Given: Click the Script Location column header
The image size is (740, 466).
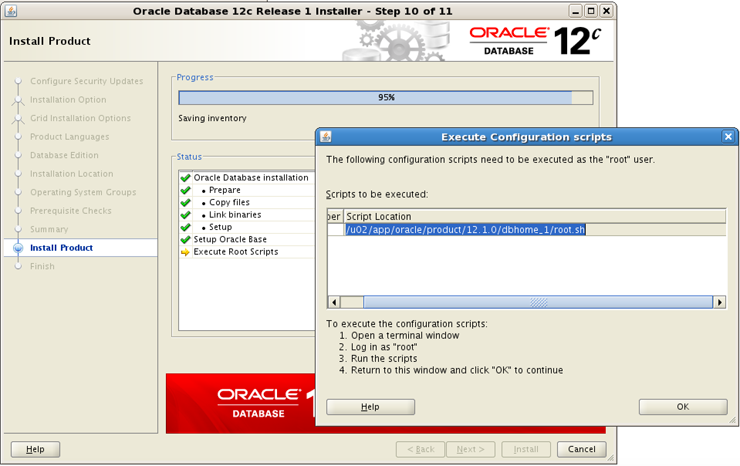Looking at the screenshot, I should 534,216.
